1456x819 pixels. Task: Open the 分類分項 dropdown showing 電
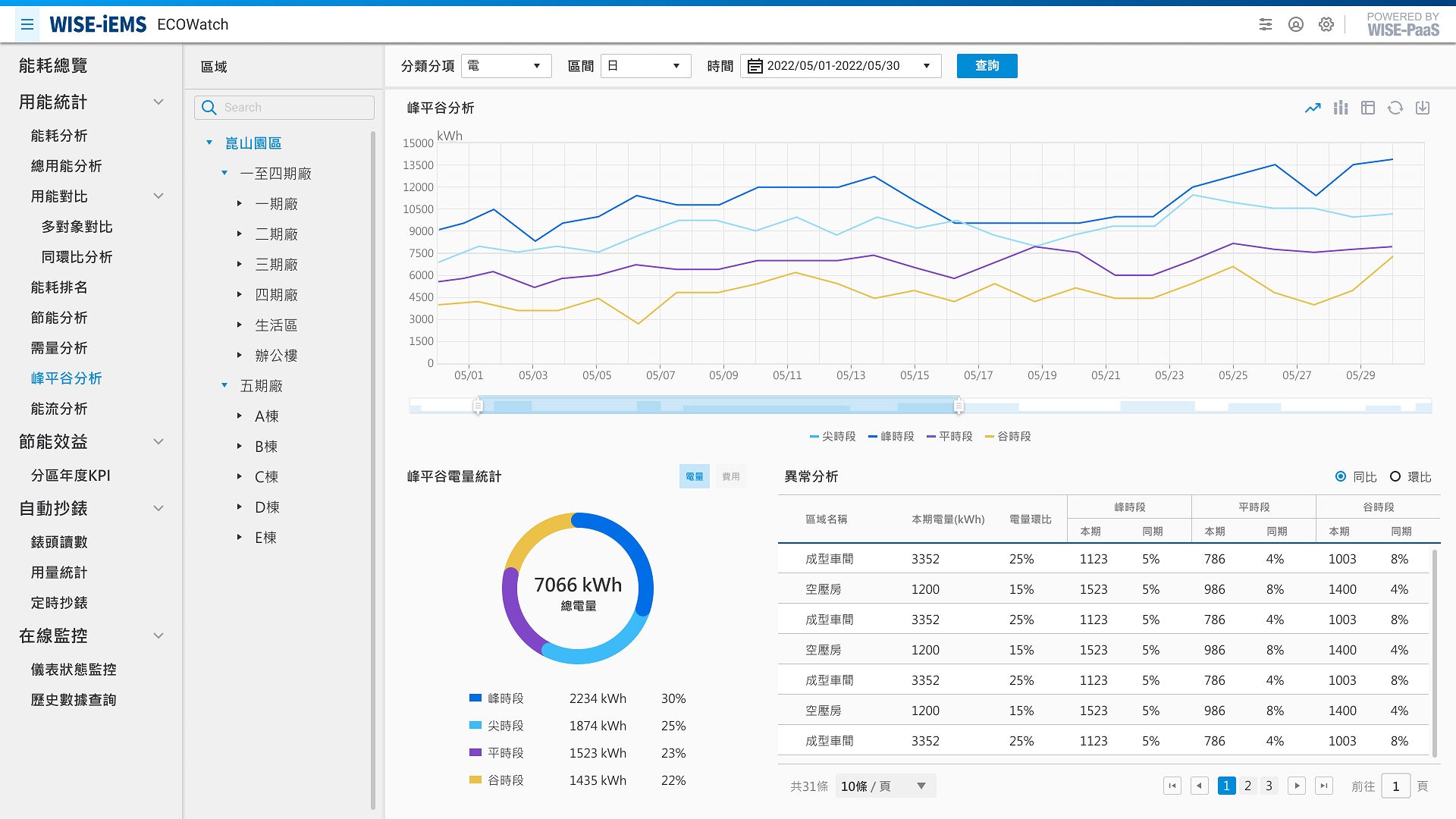click(506, 66)
